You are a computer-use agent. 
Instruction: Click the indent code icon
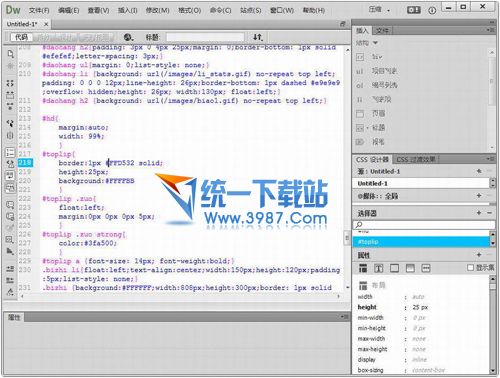pyautogui.click(x=10, y=268)
